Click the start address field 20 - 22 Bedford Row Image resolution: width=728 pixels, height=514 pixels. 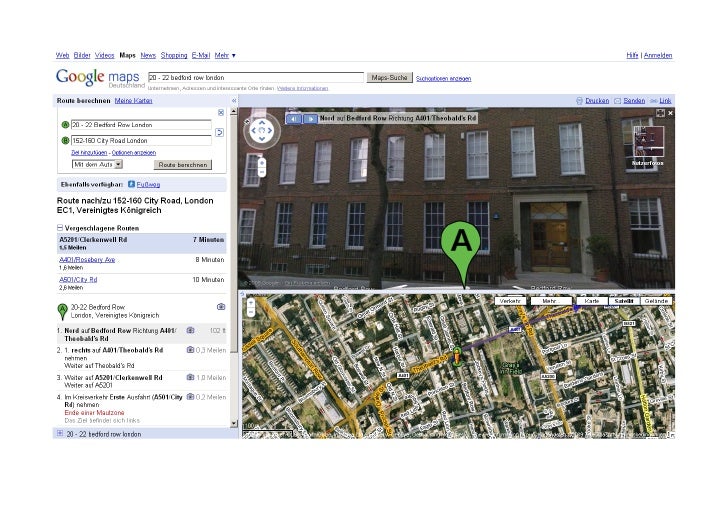click(x=141, y=125)
